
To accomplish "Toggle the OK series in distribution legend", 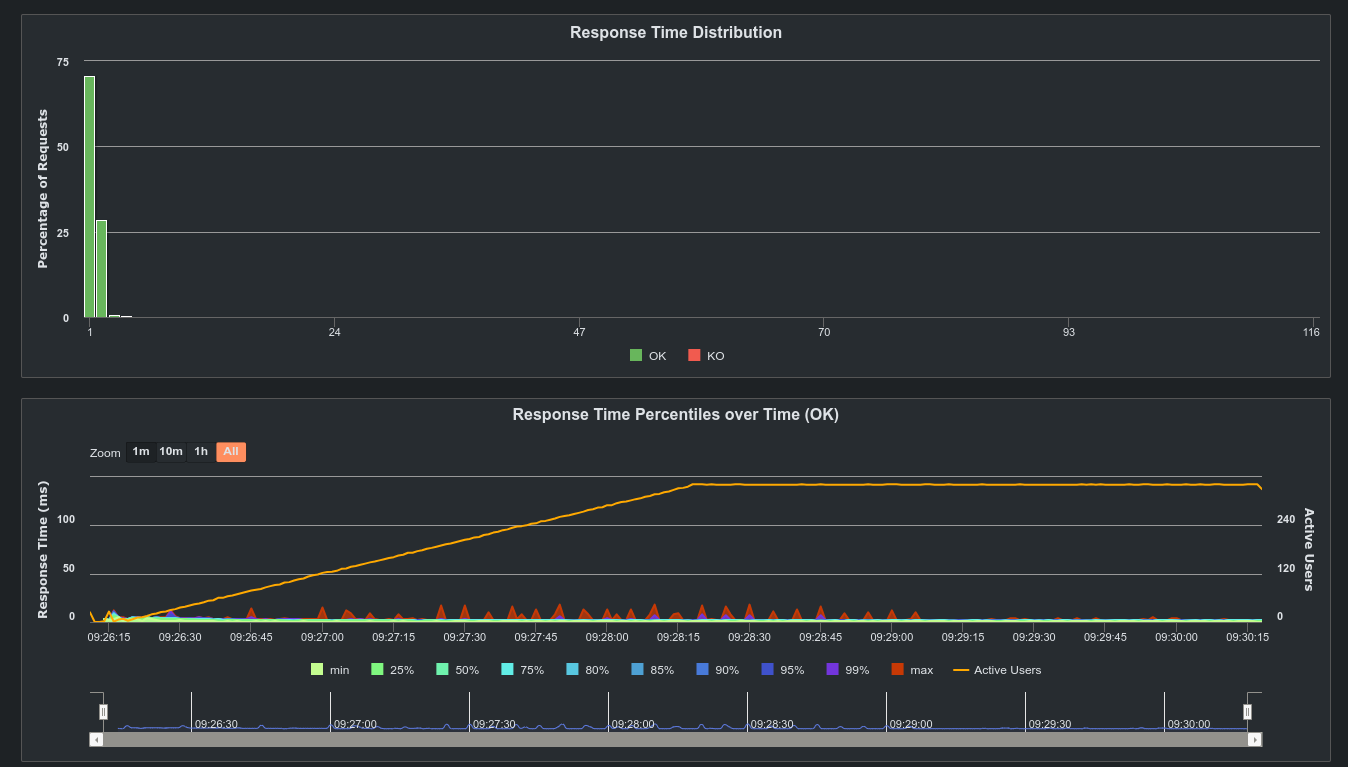I will click(x=647, y=356).
